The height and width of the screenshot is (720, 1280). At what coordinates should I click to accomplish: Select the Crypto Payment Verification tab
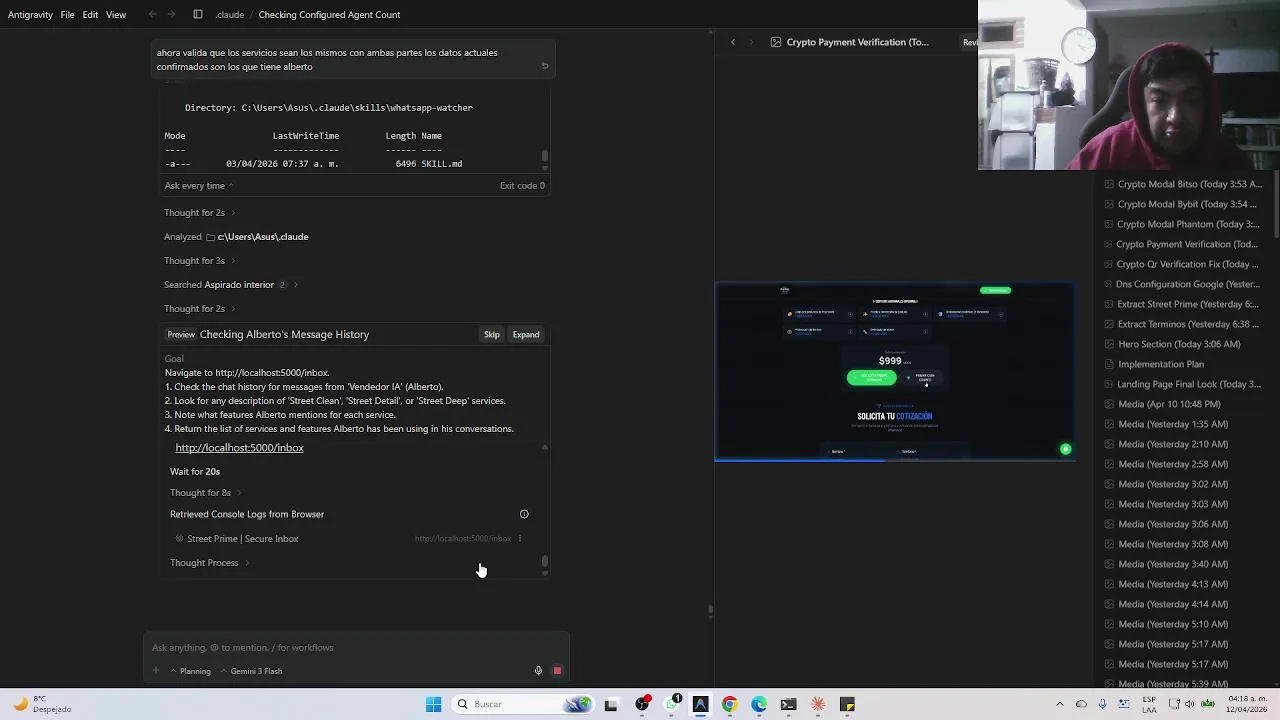click(x=848, y=42)
